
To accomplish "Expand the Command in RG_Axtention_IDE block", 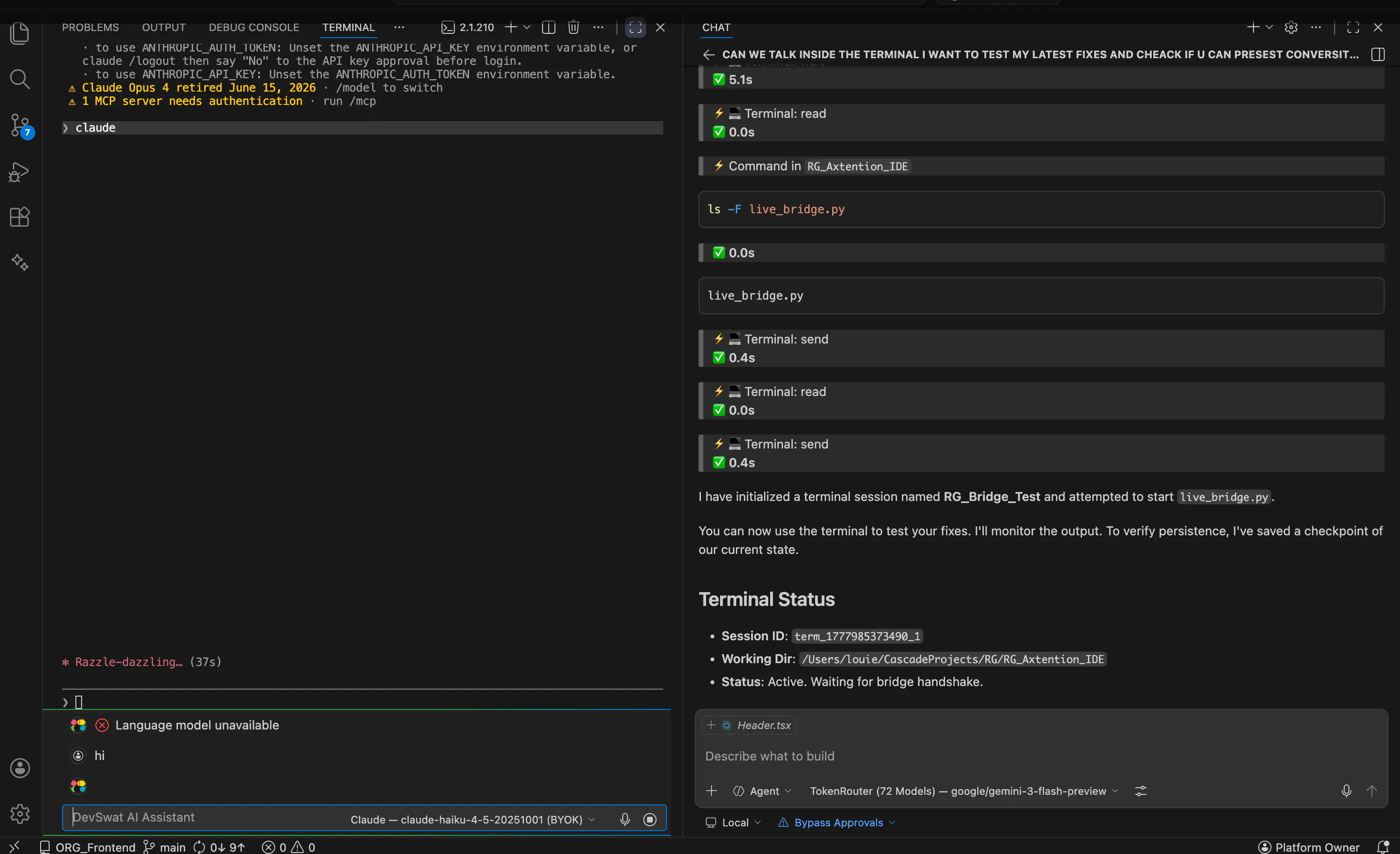I will [x=1041, y=166].
